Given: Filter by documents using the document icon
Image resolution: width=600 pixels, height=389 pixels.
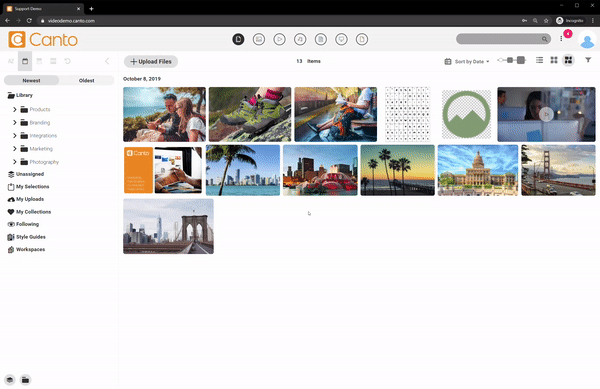Looking at the screenshot, I should point(321,39).
